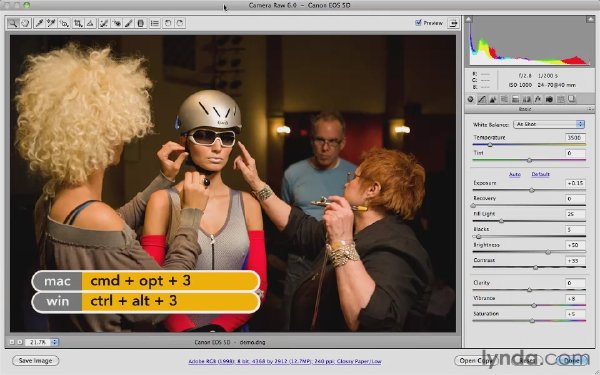Screen dimensions: 600x375
Task: Choose the Straighten tool
Action: (90, 23)
